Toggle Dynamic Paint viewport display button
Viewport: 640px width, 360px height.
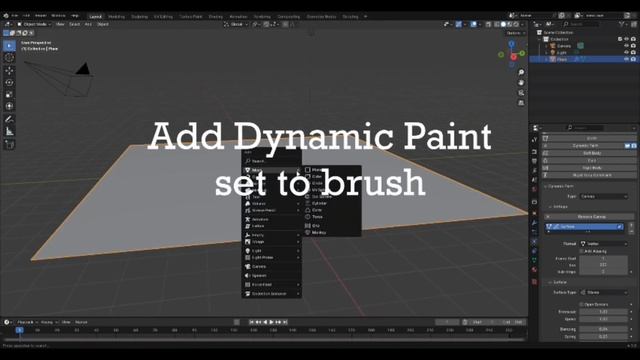(627, 146)
